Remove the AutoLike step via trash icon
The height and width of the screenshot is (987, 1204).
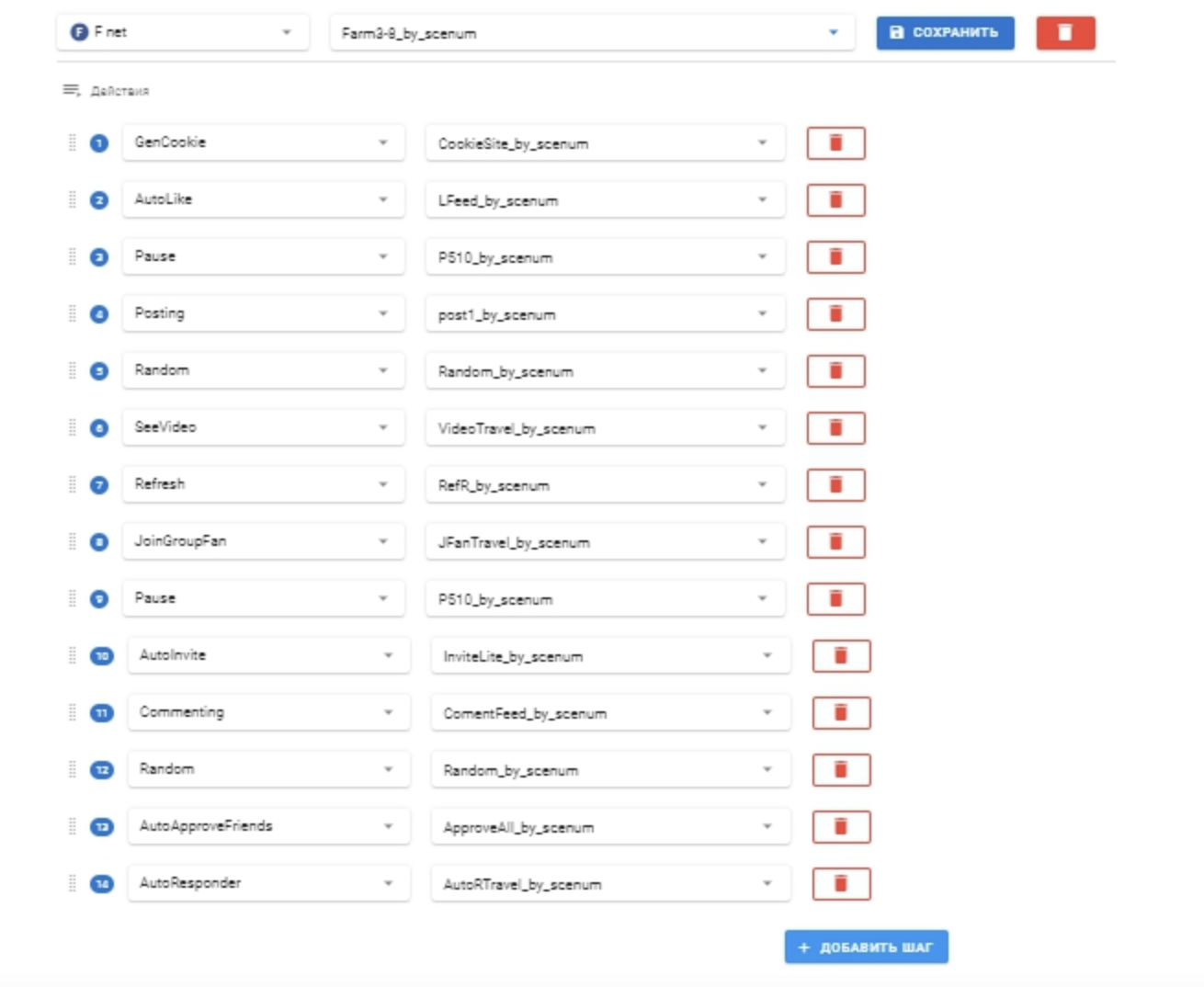click(x=835, y=200)
